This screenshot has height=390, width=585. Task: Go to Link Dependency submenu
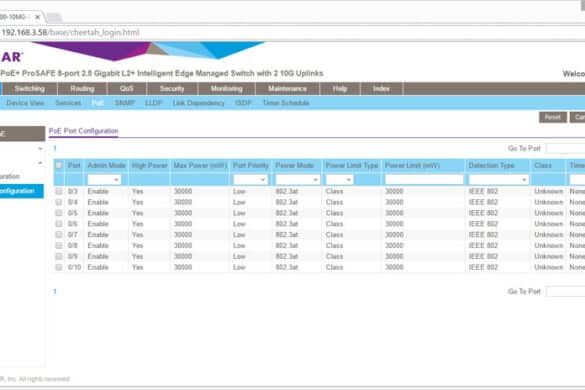198,103
